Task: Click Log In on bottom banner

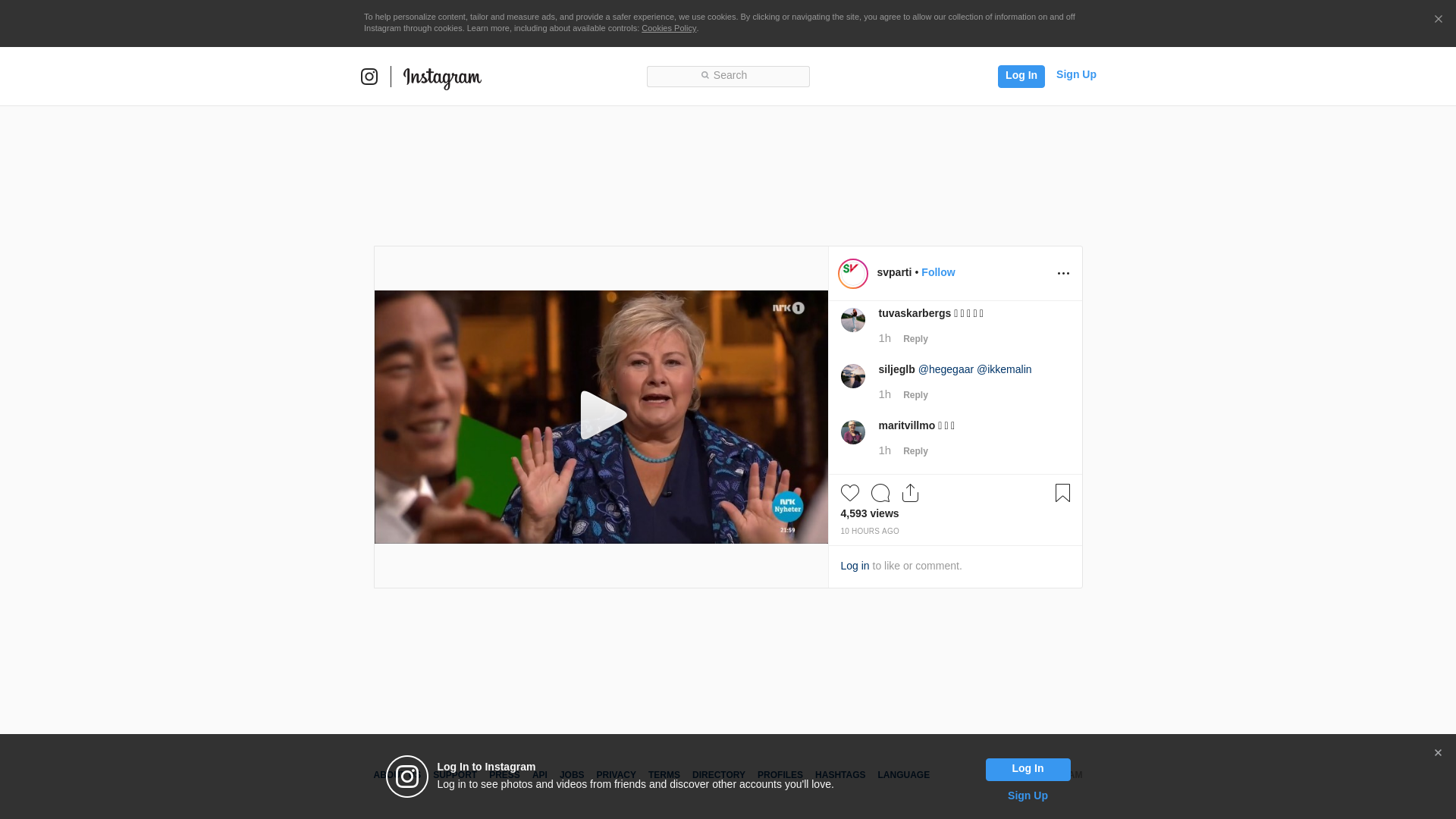Action: pyautogui.click(x=1028, y=770)
